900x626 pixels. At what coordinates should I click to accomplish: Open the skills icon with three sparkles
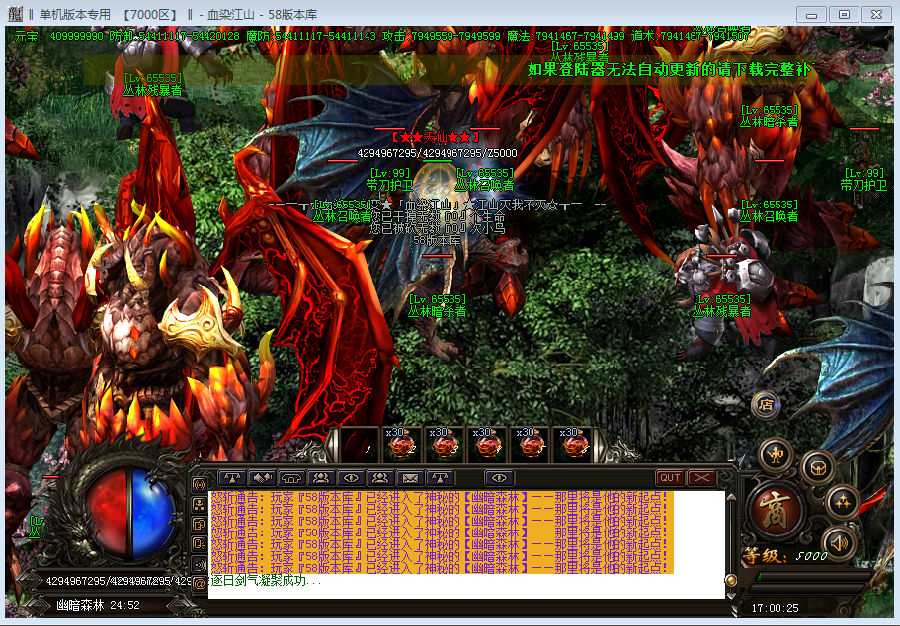click(x=843, y=502)
